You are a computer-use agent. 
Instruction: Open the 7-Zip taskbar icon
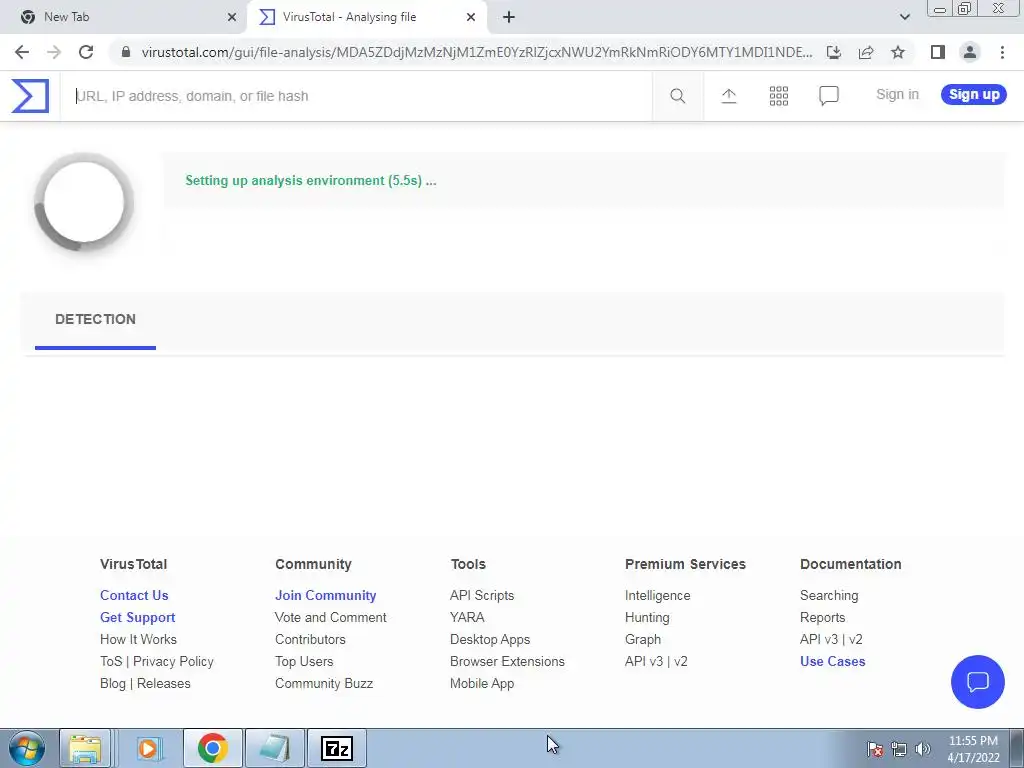(337, 748)
